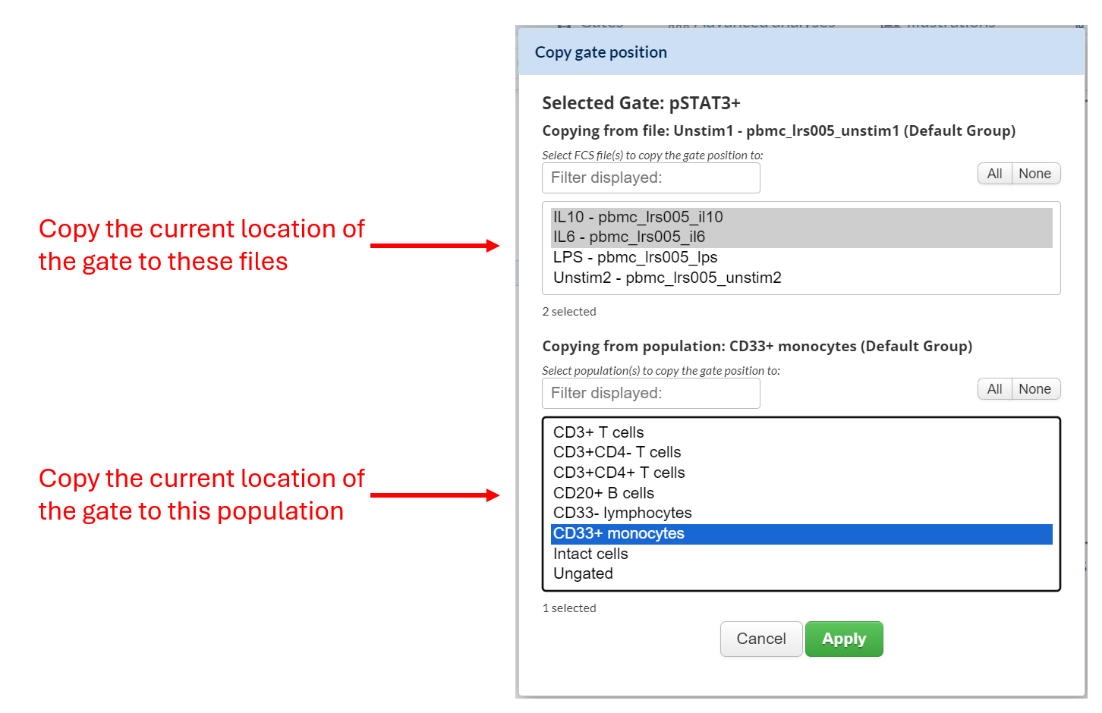Screen dimensions: 1102x713
Task: Select CD3+CD4- T cells population
Action: click(x=616, y=452)
